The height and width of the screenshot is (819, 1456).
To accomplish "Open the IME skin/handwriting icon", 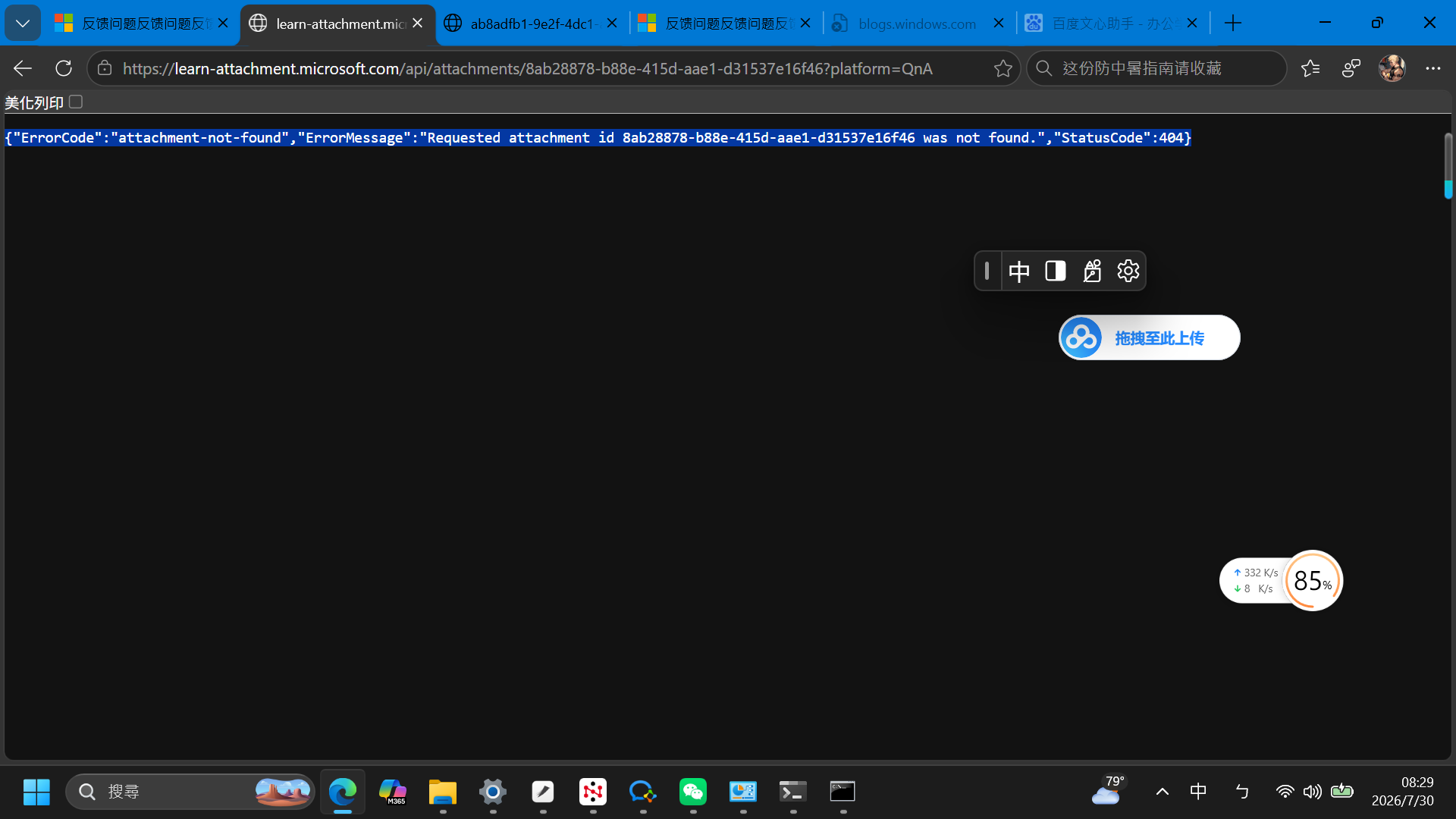I will (1092, 271).
